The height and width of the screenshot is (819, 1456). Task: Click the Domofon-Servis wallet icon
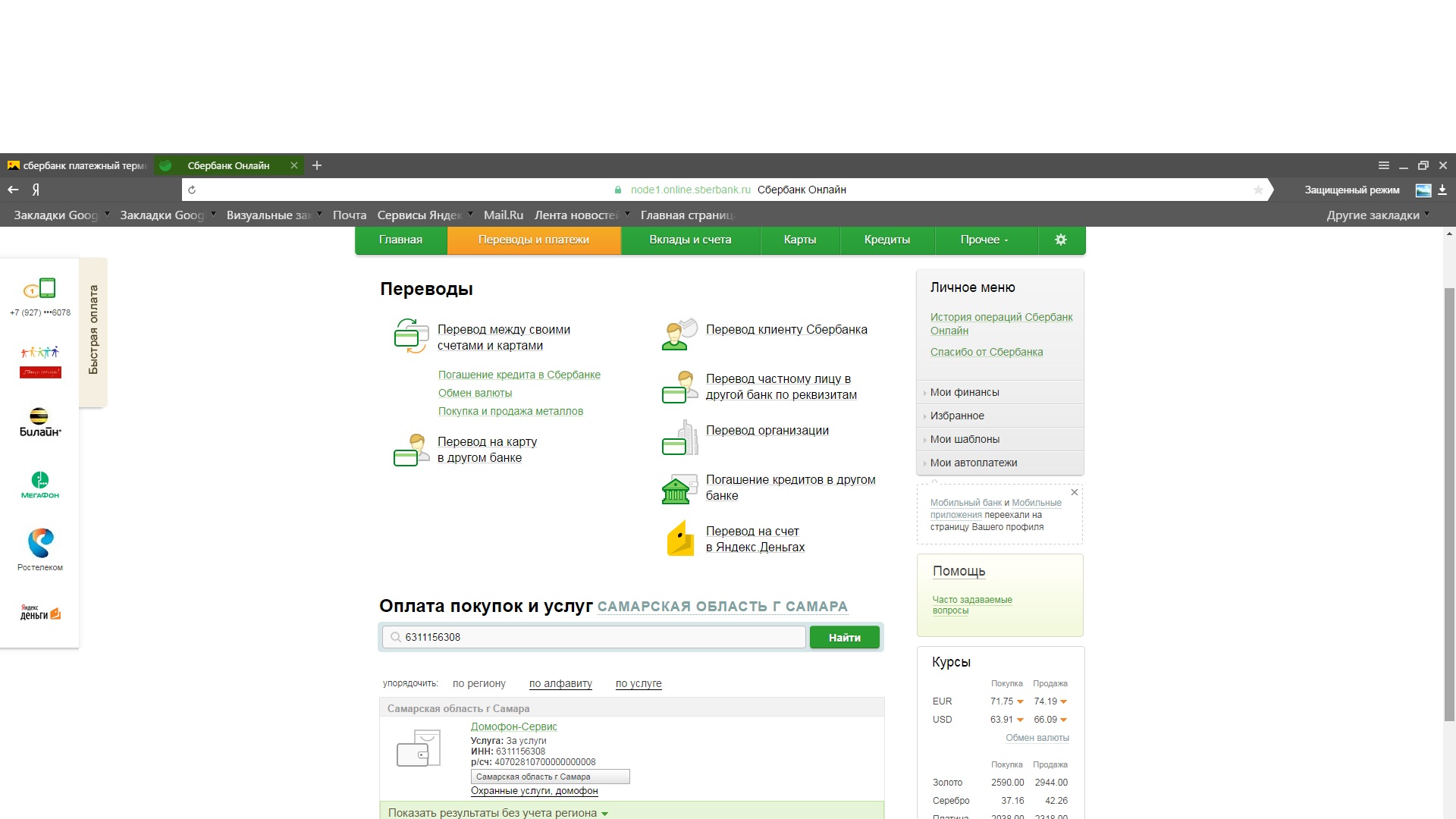pos(419,748)
